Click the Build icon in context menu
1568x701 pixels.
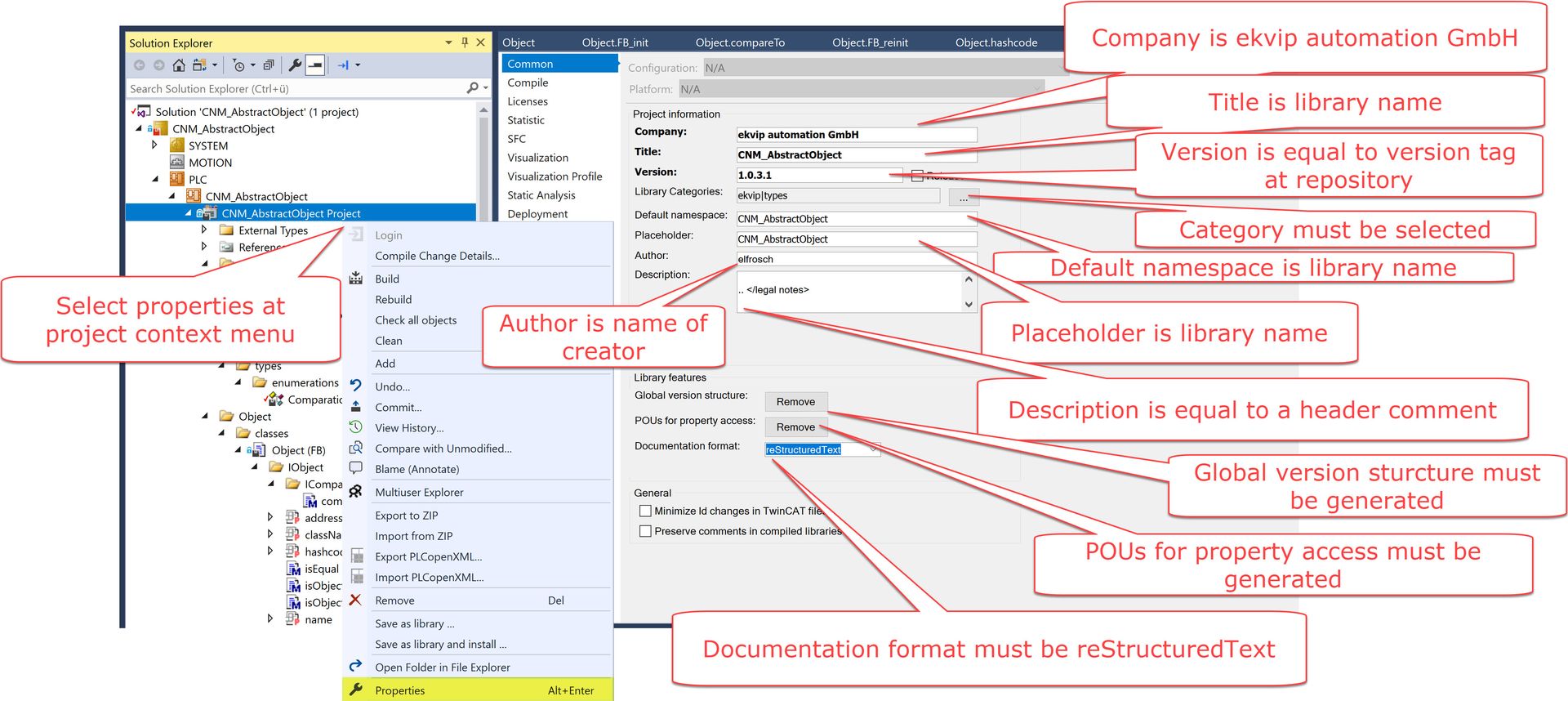pyautogui.click(x=356, y=279)
